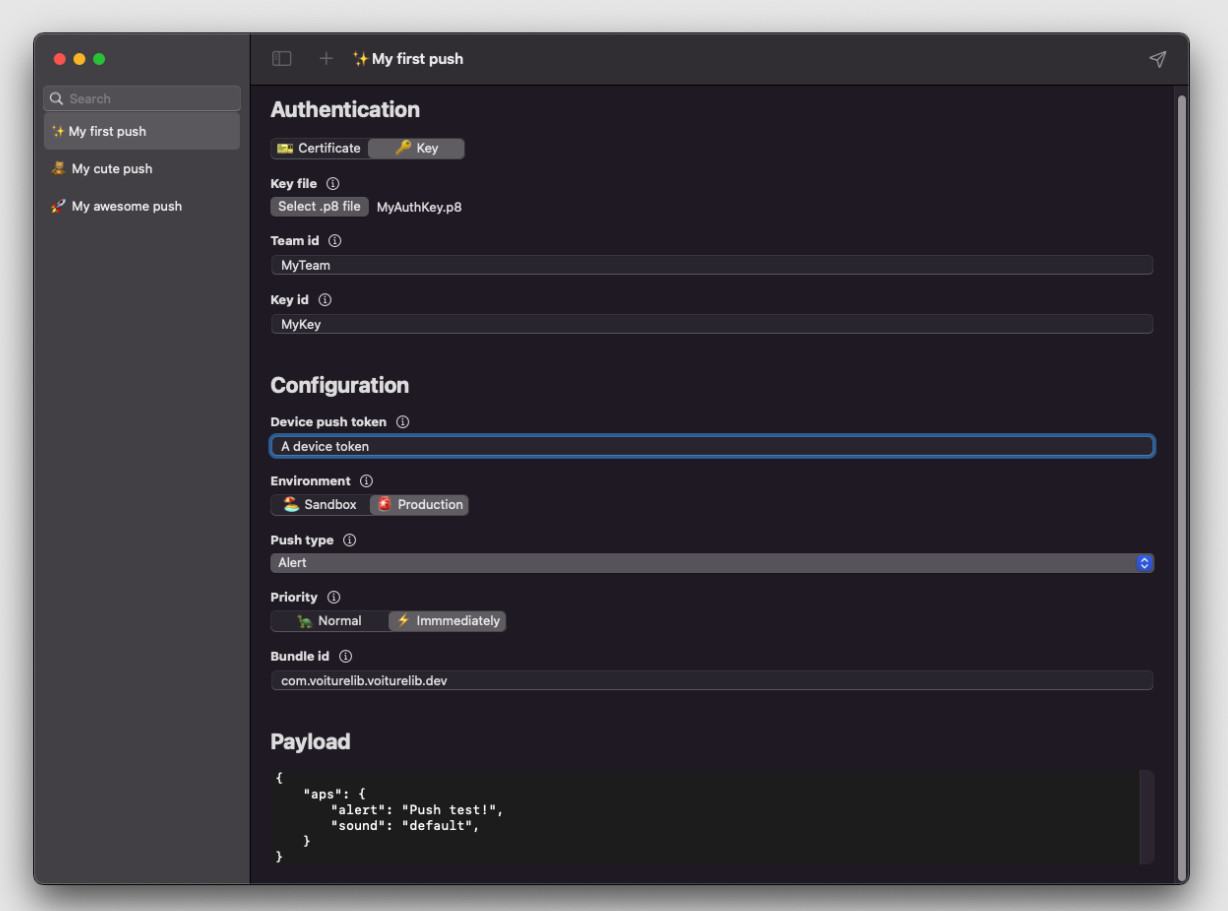Screen dimensions: 1228x911
Task: Open My awesome push in sidebar
Action: pos(142,206)
